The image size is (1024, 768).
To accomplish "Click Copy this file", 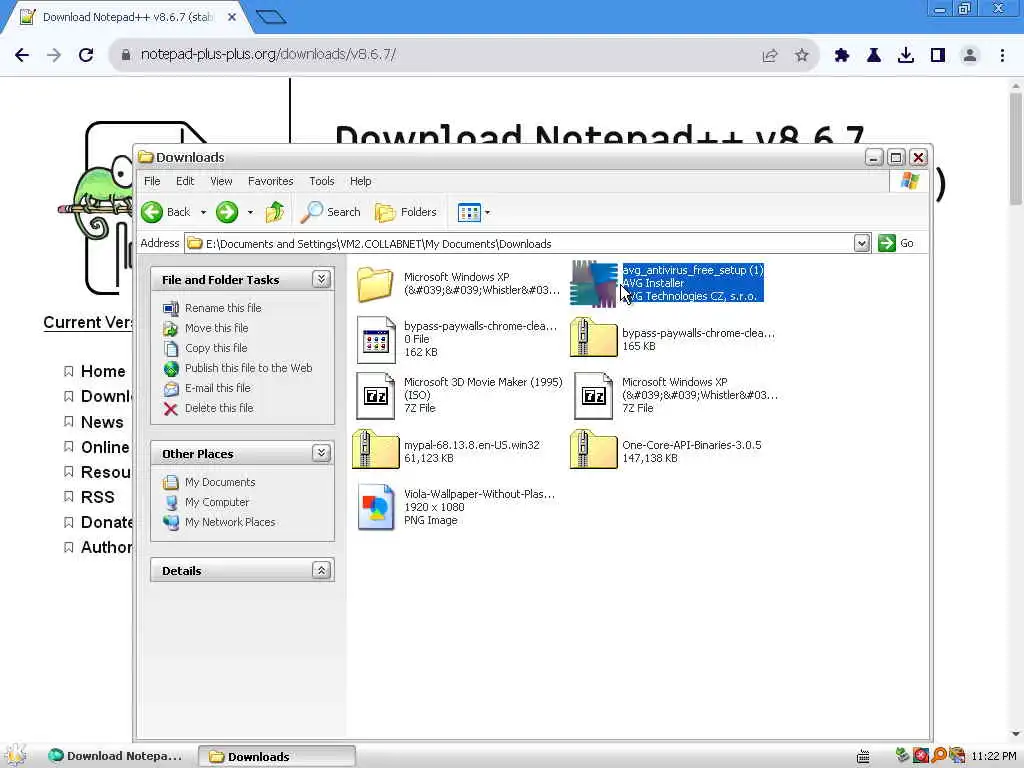I will tap(216, 348).
